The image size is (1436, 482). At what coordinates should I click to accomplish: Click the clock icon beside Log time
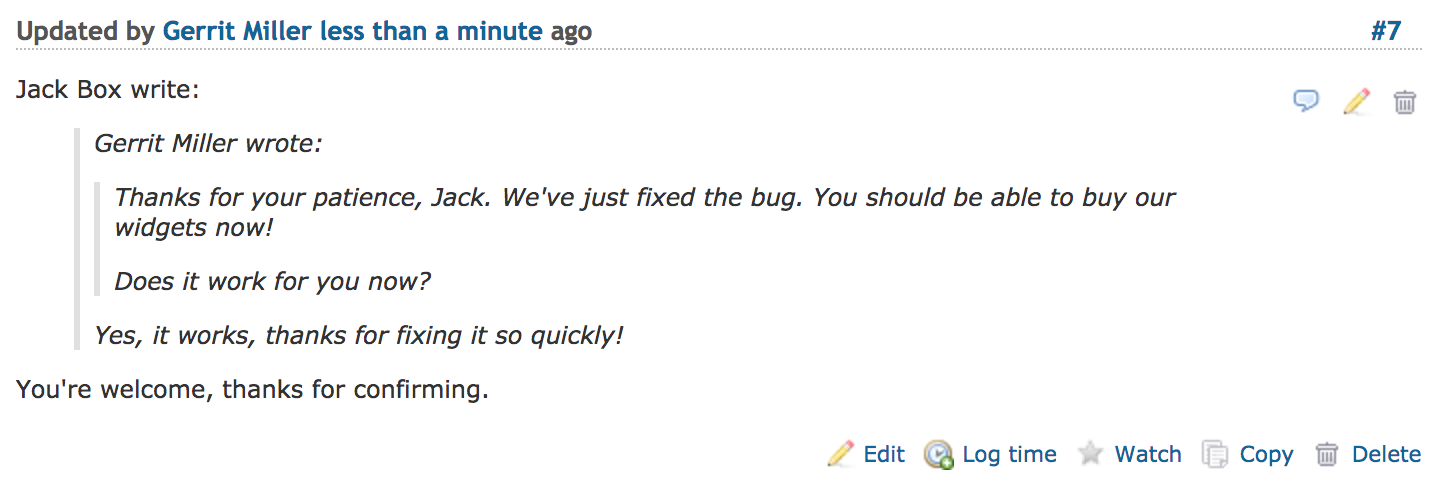click(938, 454)
